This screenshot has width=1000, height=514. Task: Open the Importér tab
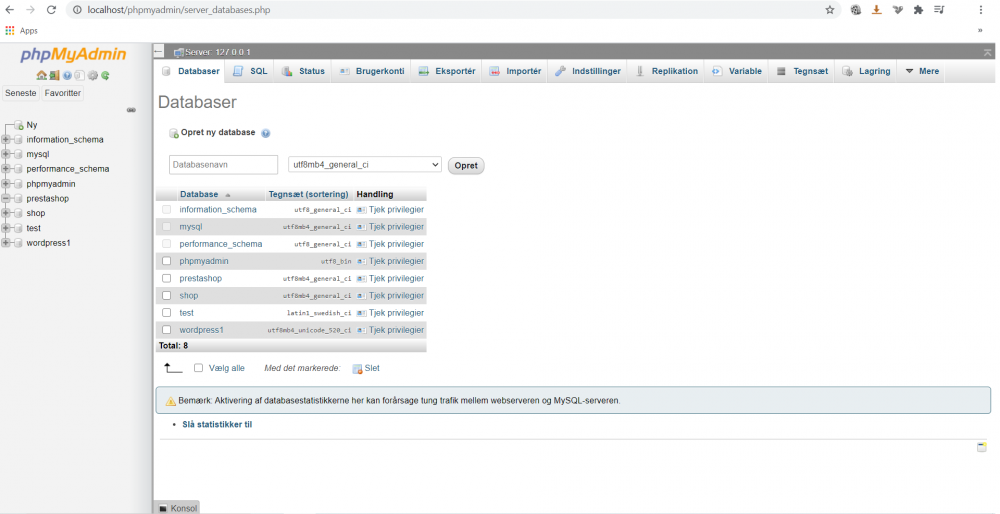[515, 71]
